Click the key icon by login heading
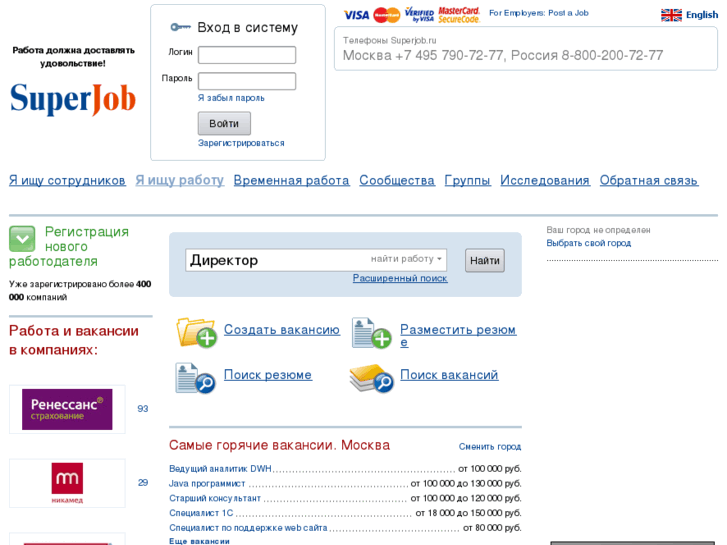Screen dimensions: 727x545 tap(180, 27)
